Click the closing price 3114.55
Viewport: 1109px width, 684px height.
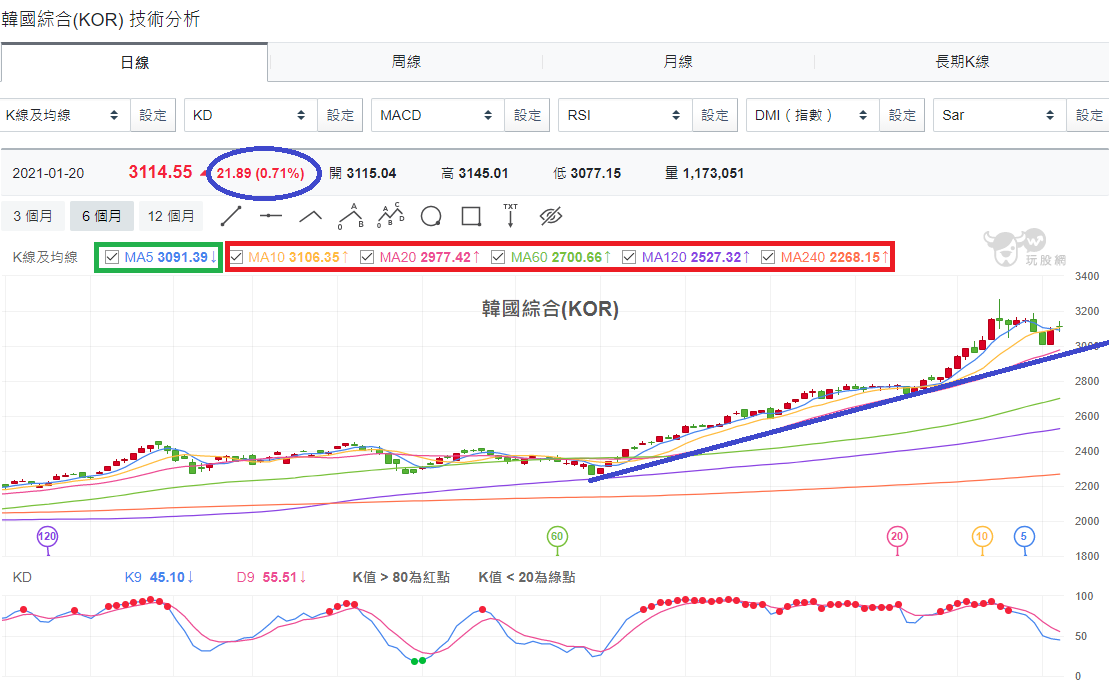(161, 172)
